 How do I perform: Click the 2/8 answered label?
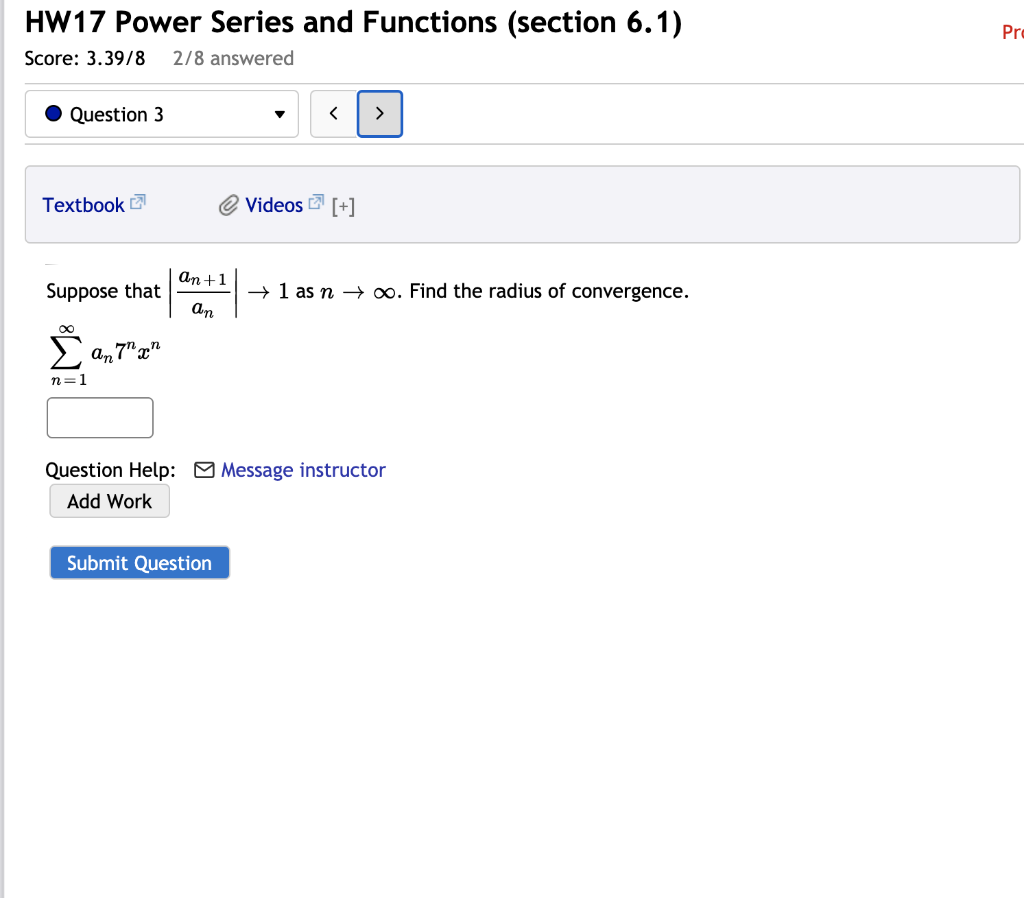pyautogui.click(x=233, y=58)
